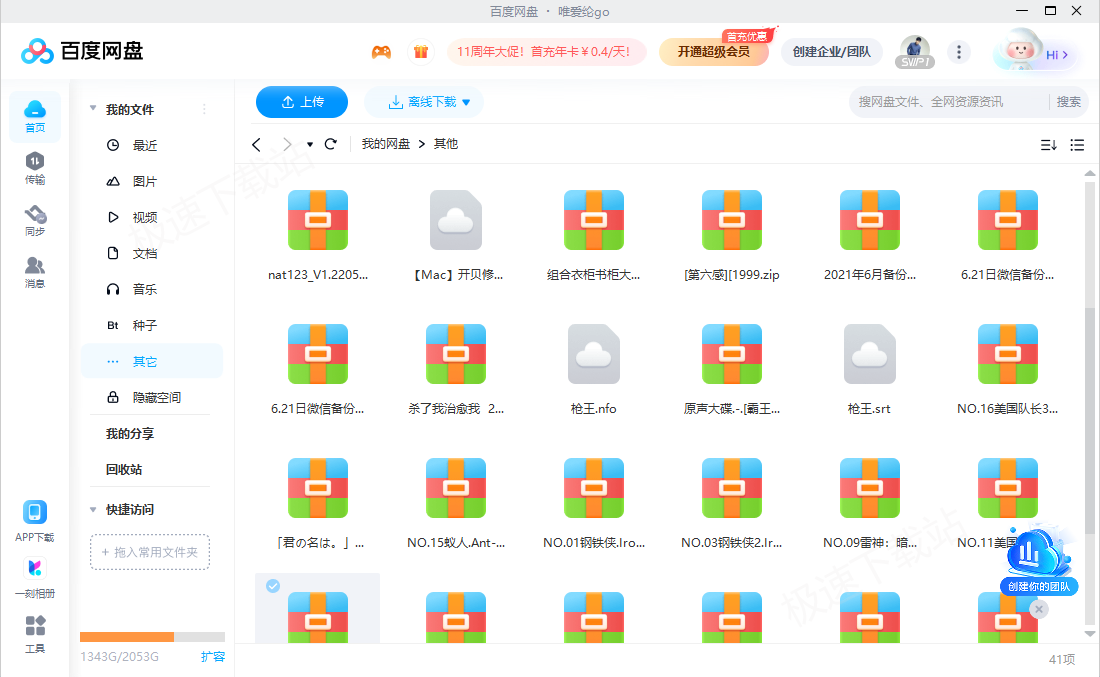Go forward with the right arrow
The image size is (1100, 677).
(x=286, y=145)
